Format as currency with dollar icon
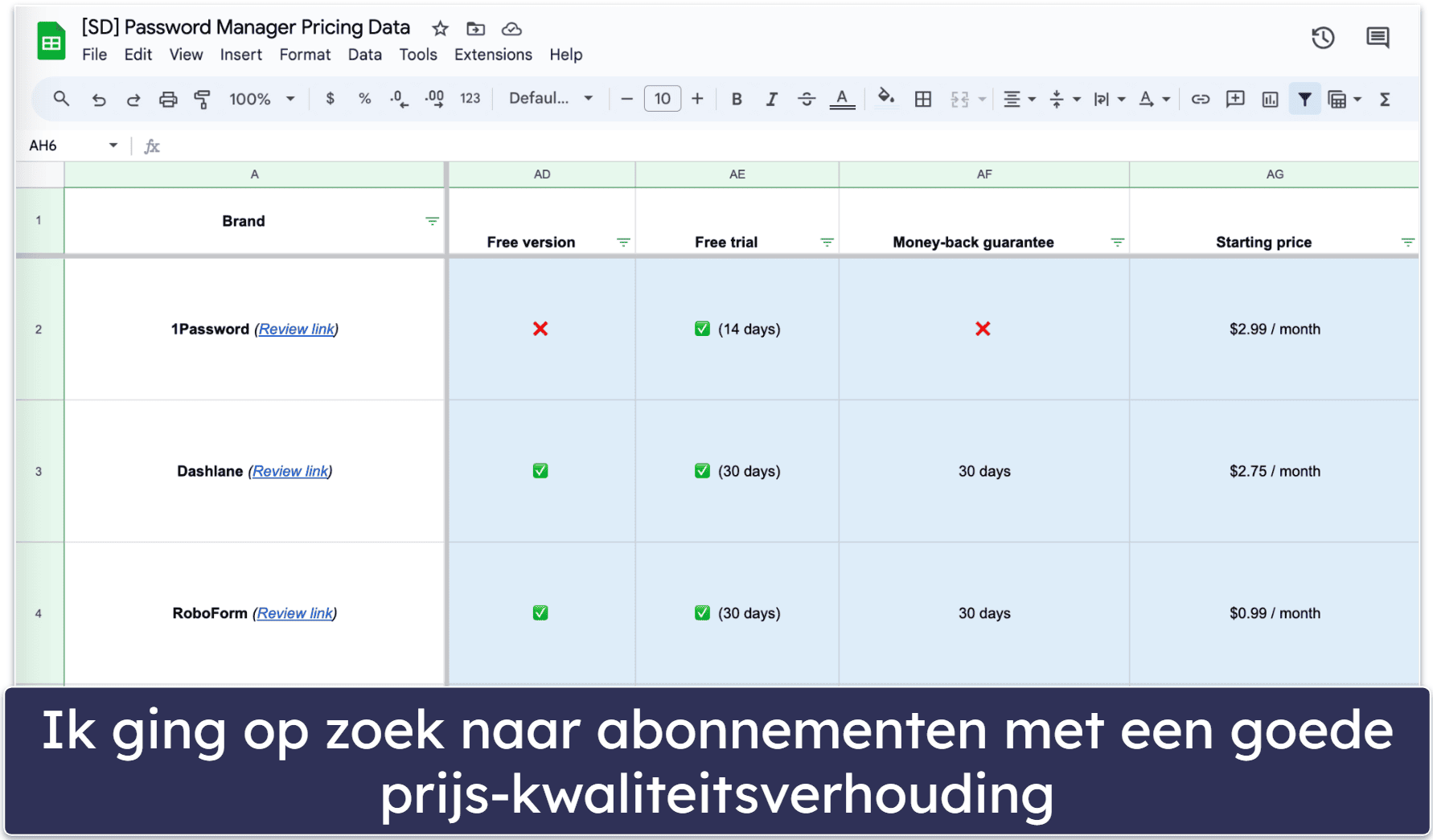 click(330, 99)
